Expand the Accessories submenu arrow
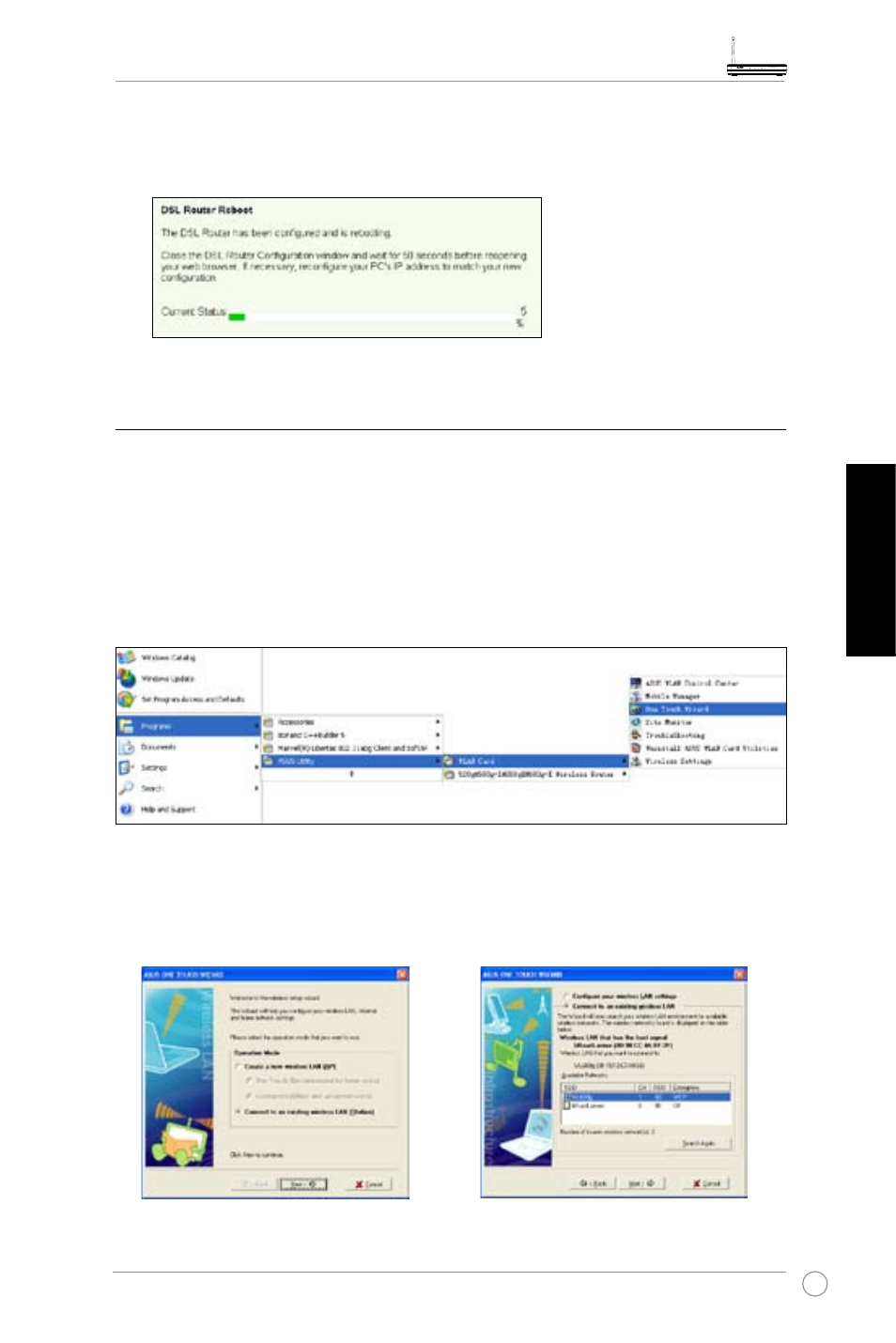Viewport: 896px width, 1343px height. coord(438,722)
